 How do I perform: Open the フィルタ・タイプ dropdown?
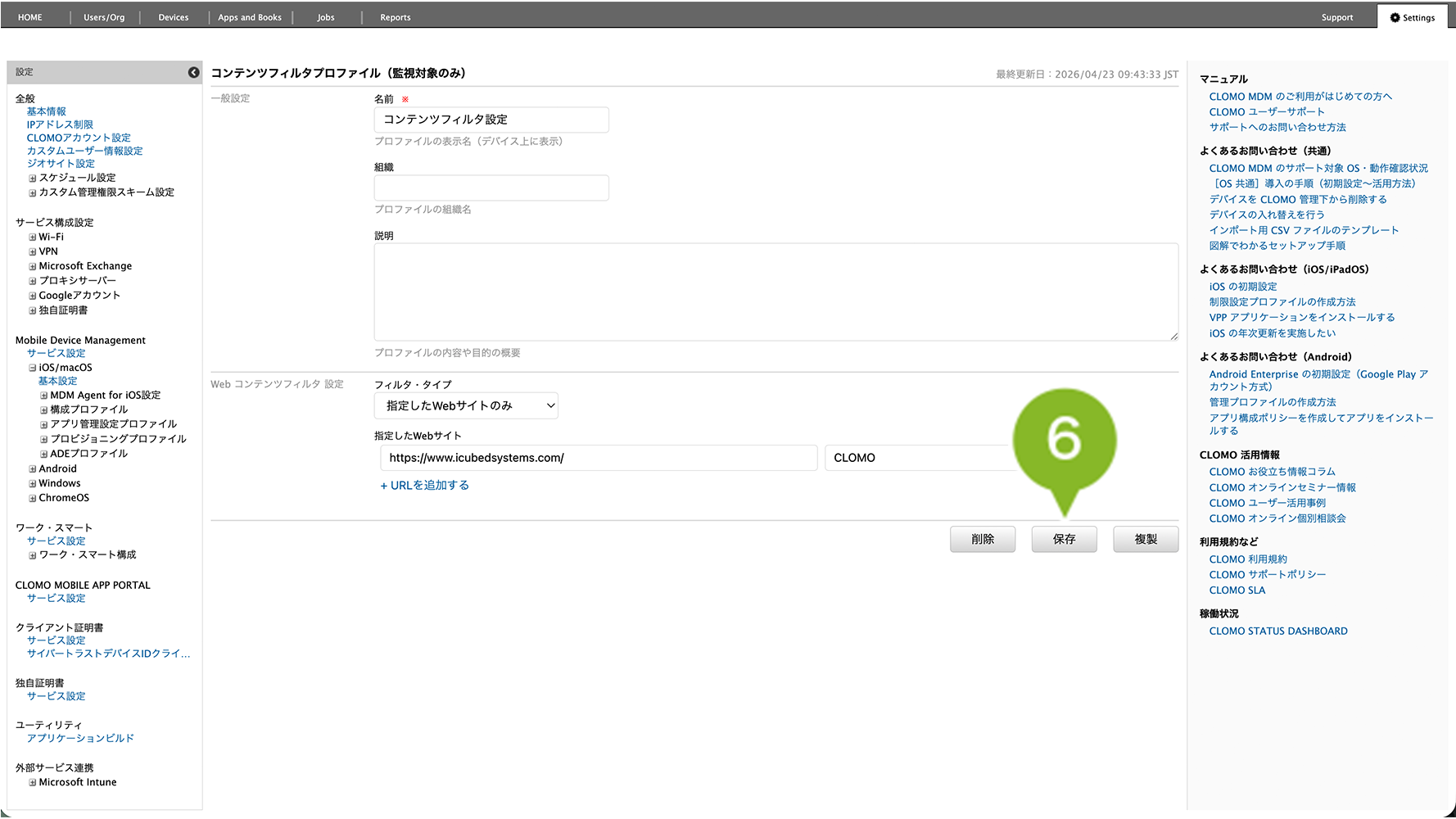466,405
